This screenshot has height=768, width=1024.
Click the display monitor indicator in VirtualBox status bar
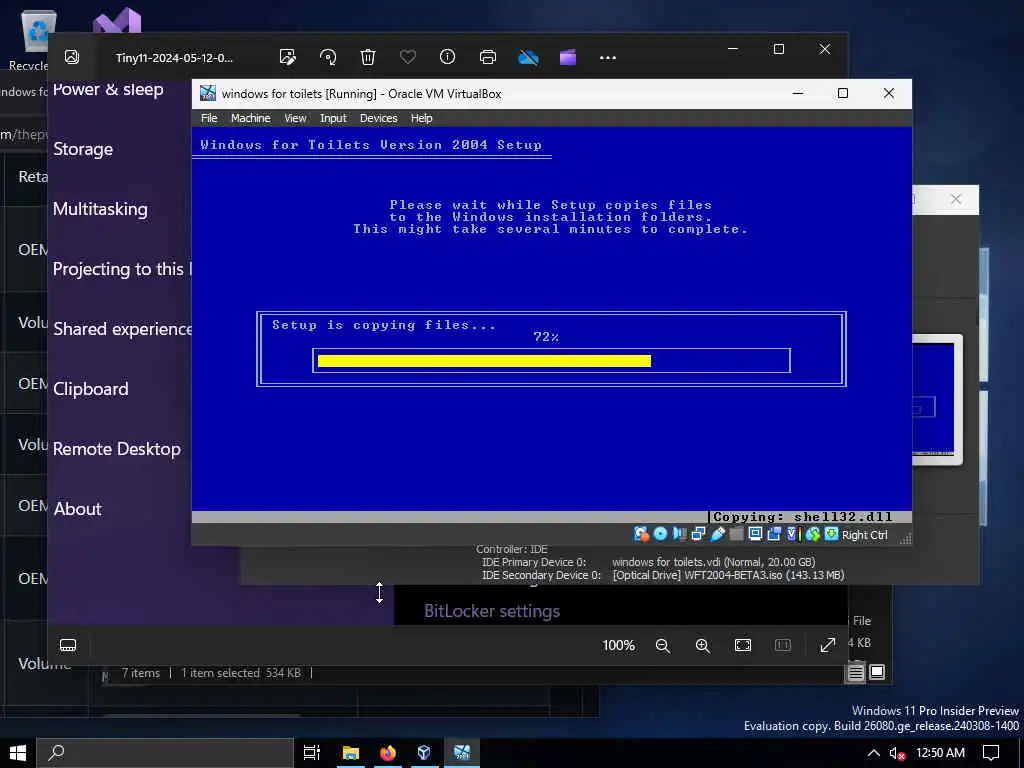[x=756, y=534]
